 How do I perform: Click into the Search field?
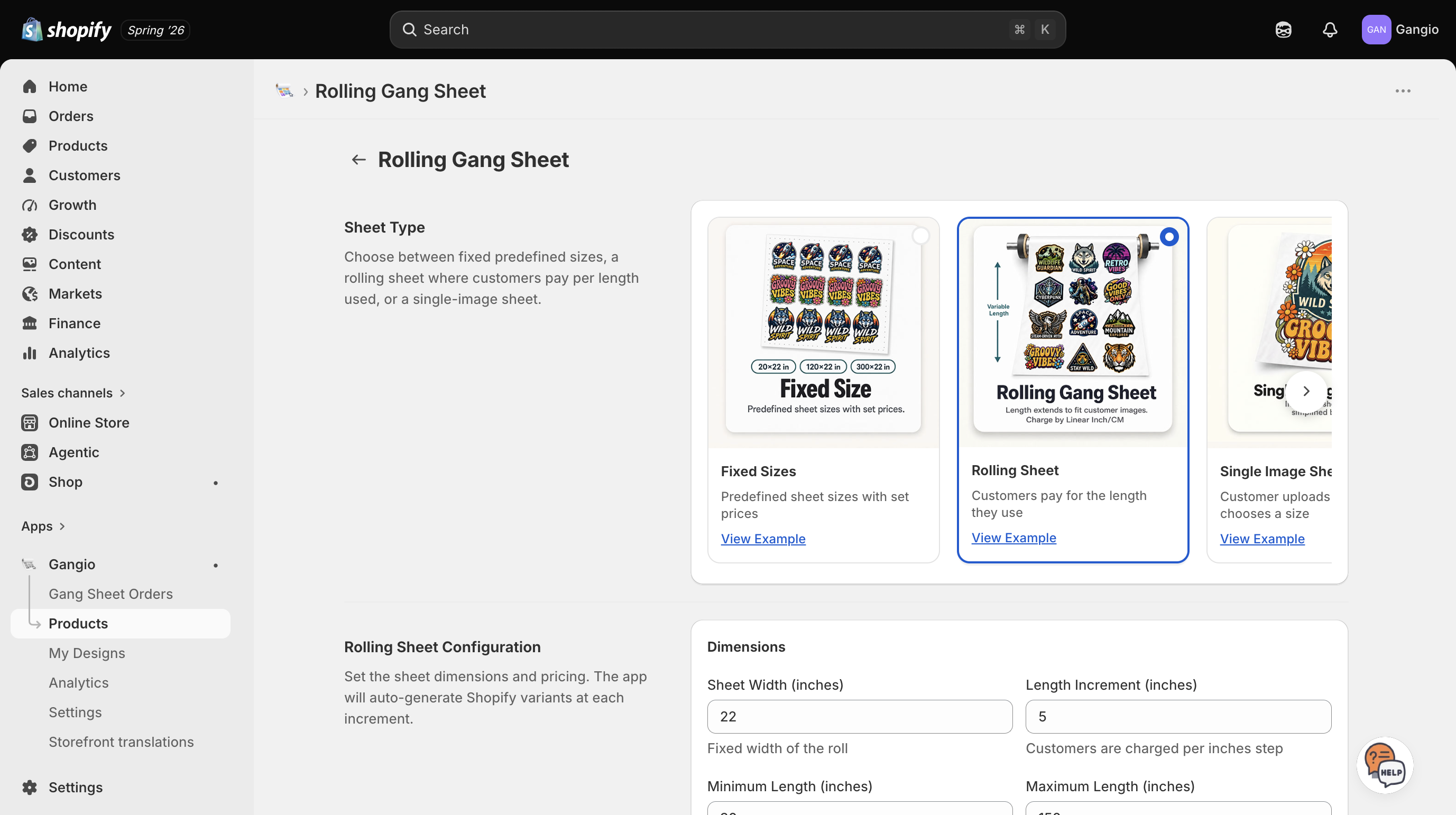[x=727, y=30]
